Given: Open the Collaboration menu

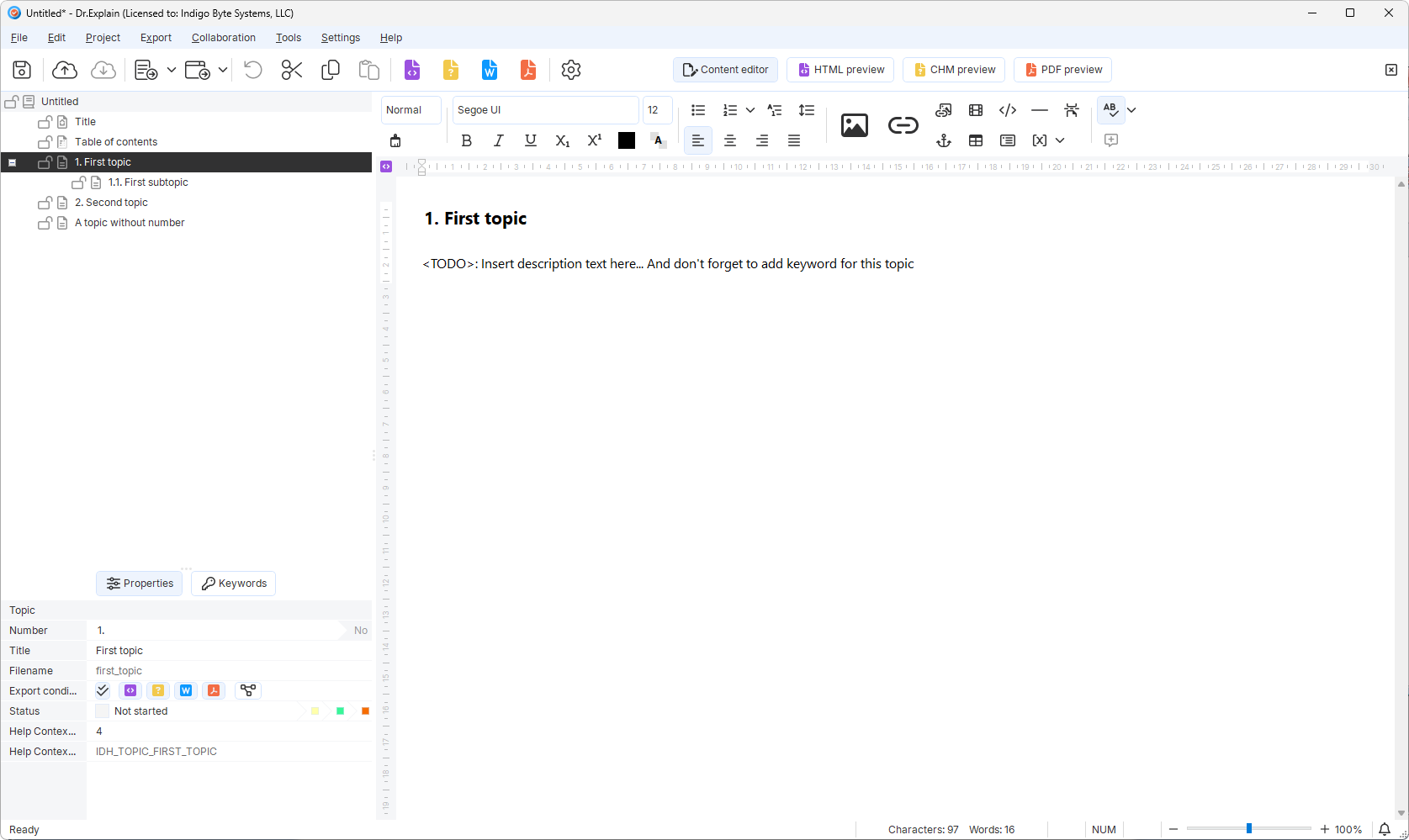Looking at the screenshot, I should (x=224, y=38).
